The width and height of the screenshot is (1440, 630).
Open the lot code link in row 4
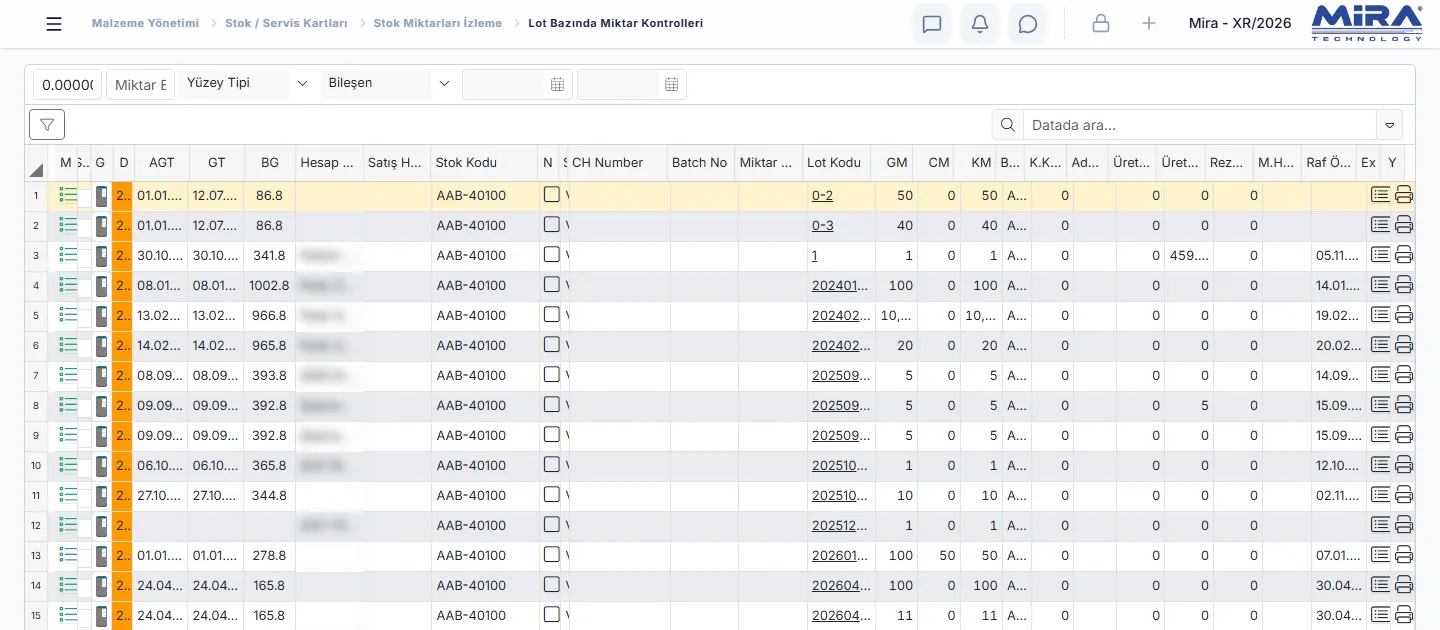pyautogui.click(x=840, y=286)
